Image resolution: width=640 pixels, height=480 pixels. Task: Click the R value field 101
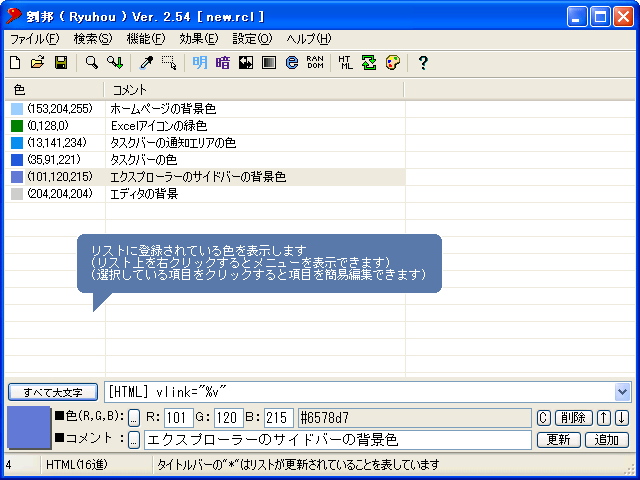[178, 418]
